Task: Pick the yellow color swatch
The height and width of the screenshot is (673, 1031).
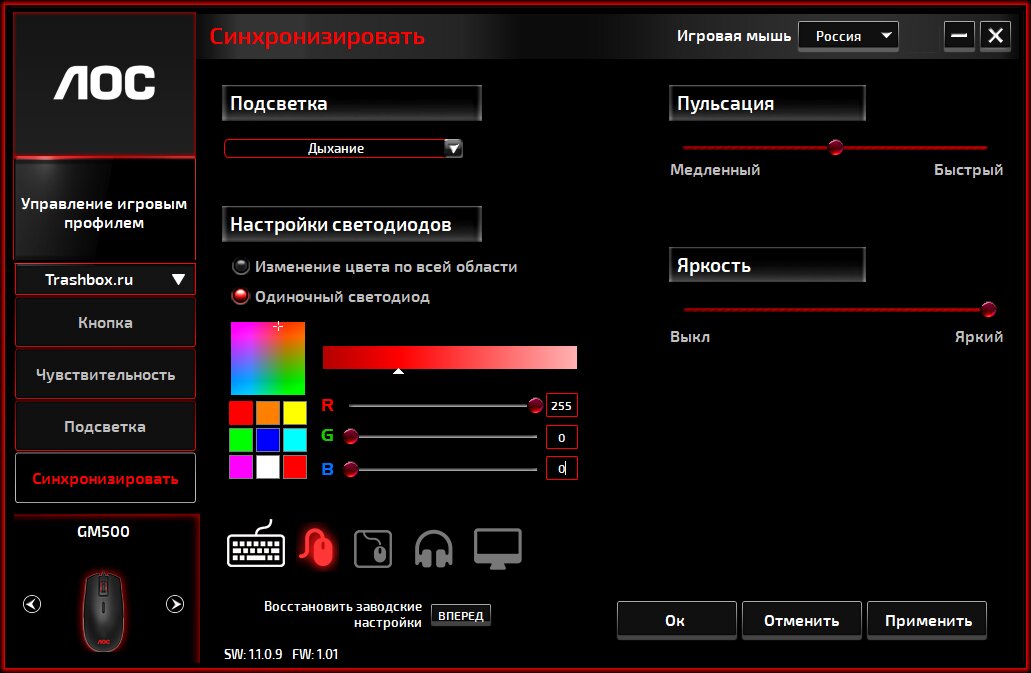Action: click(294, 412)
